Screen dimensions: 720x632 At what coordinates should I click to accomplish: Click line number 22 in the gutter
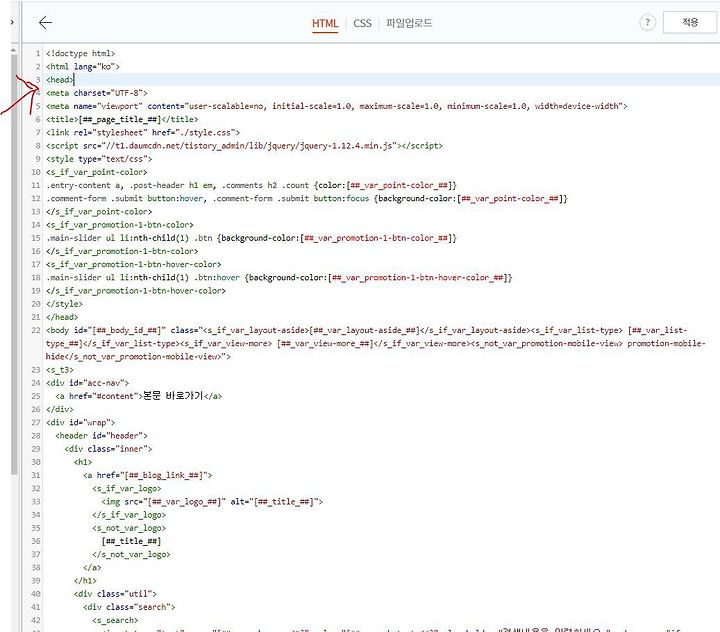[x=36, y=331]
